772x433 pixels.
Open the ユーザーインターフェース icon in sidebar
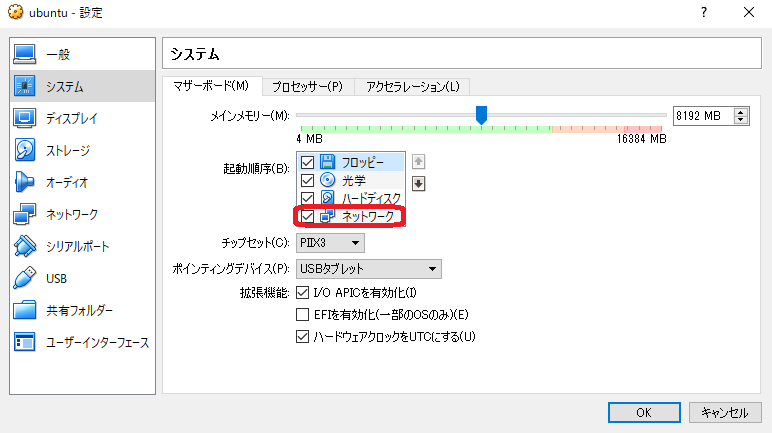pos(25,342)
